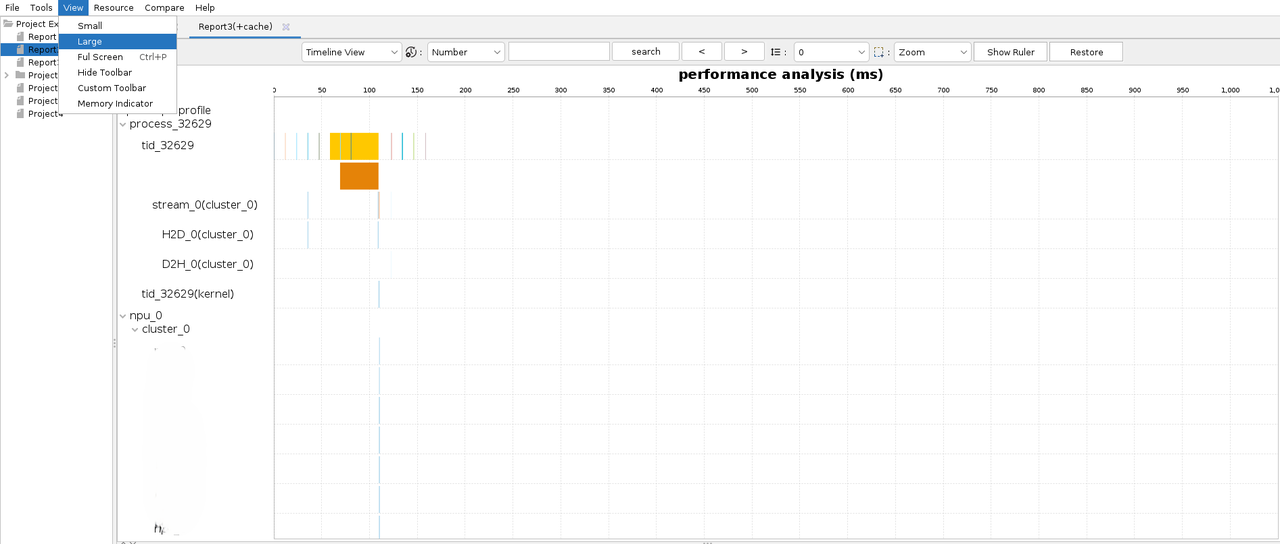
Task: Select the Memory Indicator menu entry
Action: [x=115, y=104]
